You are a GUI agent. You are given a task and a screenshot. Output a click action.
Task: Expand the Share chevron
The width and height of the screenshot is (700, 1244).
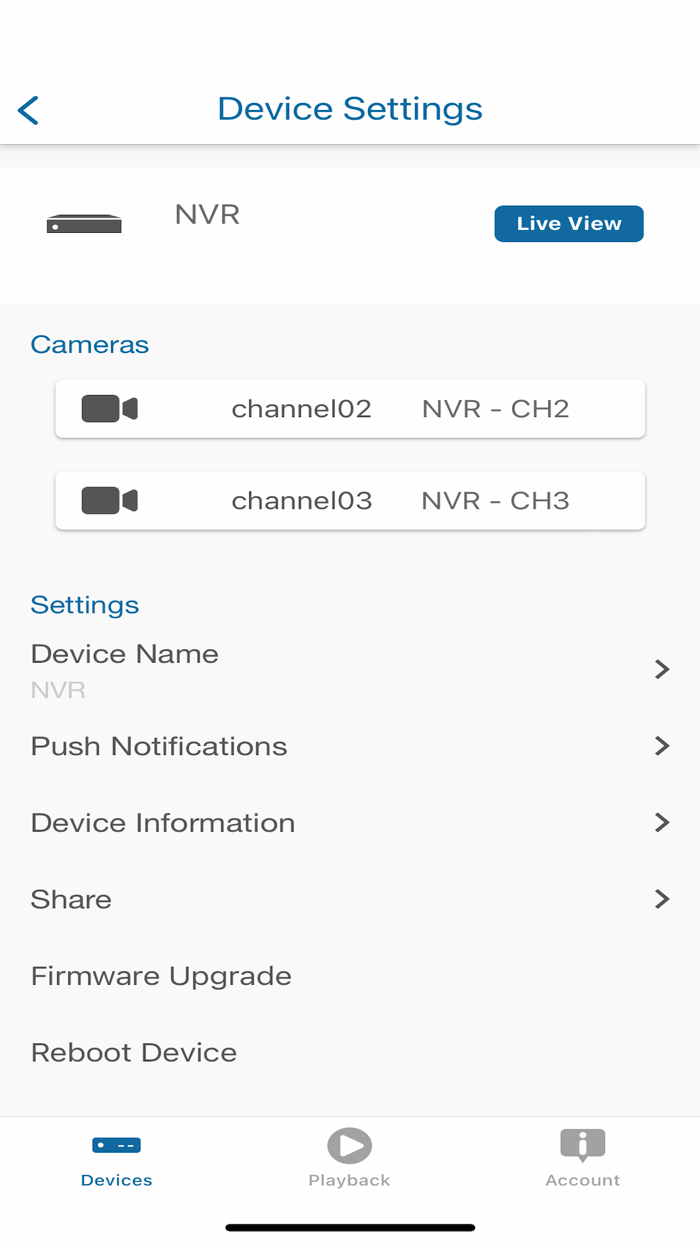pyautogui.click(x=661, y=899)
